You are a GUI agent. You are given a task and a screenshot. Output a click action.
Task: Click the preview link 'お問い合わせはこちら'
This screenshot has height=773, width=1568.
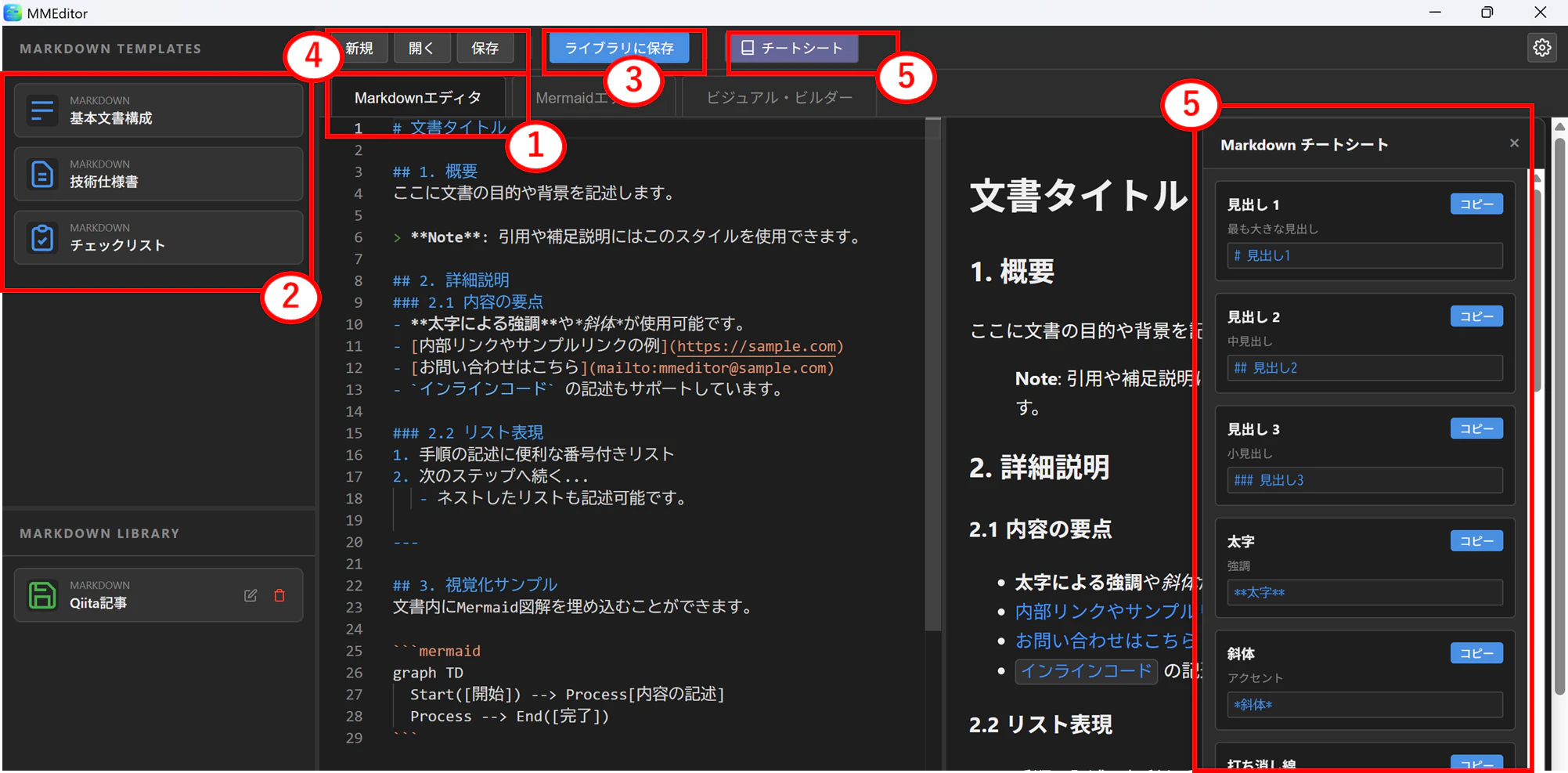[x=1104, y=641]
